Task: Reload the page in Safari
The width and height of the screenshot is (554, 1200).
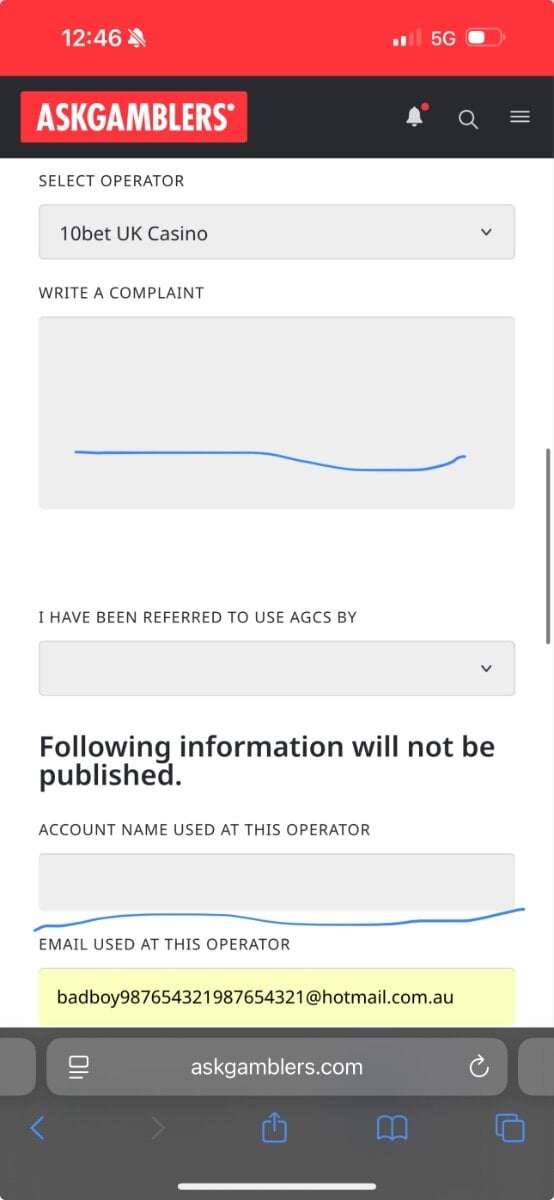Action: coord(479,1066)
